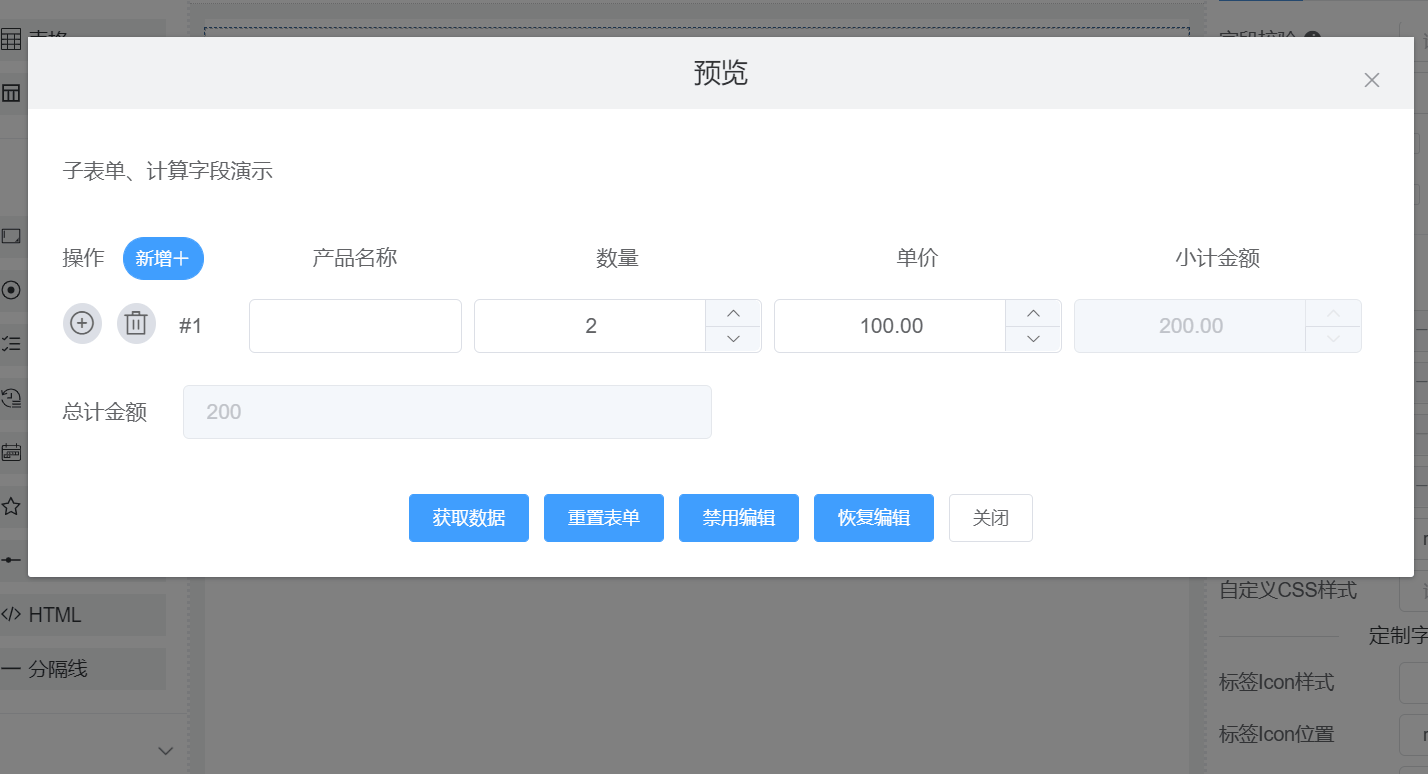Screen dimensions: 1428x774
Task: Click 禁用编辑 to disable editing
Action: pyautogui.click(x=738, y=518)
